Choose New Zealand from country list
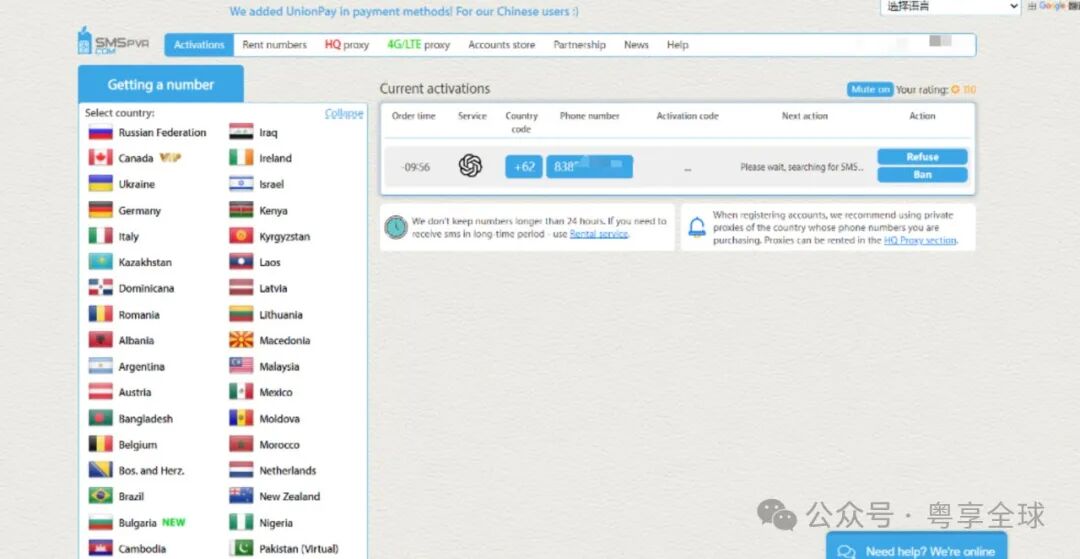The image size is (1080, 559). [290, 496]
